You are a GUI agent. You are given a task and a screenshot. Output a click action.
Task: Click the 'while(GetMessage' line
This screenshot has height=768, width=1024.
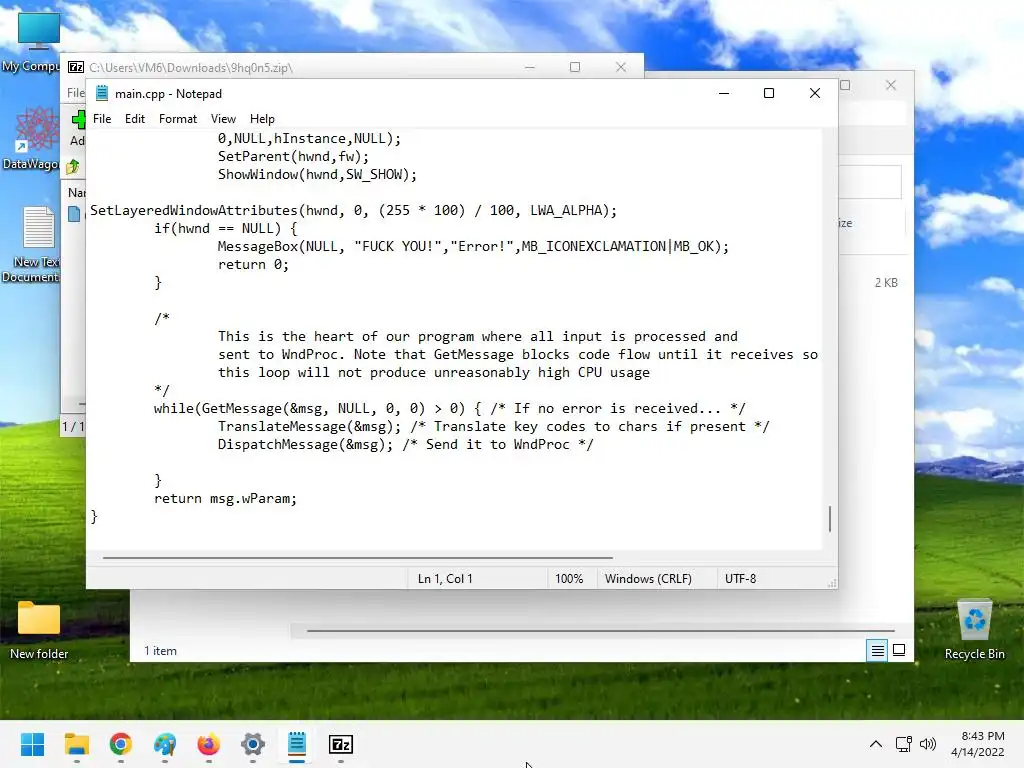point(449,408)
